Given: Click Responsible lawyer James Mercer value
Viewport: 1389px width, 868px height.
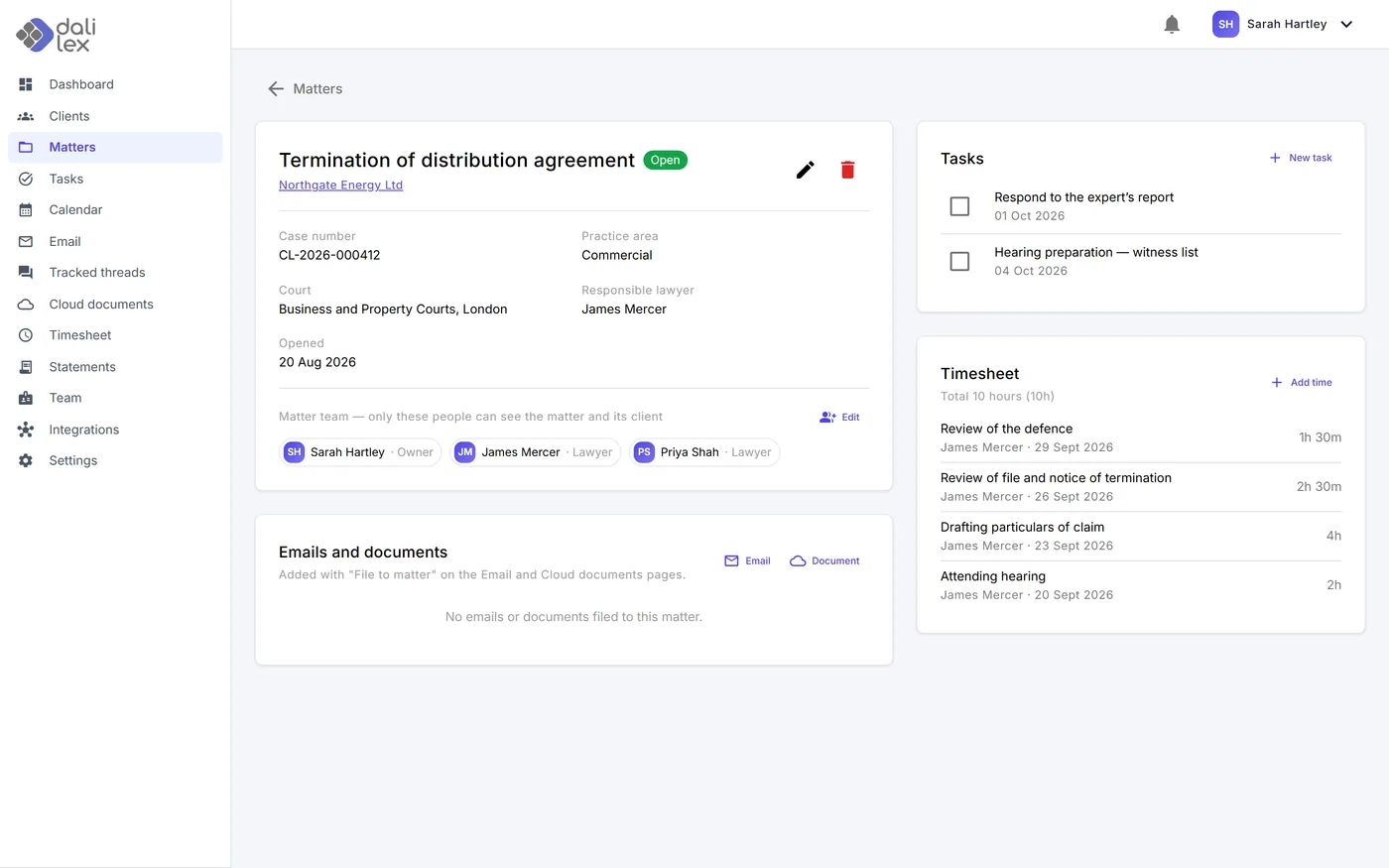Looking at the screenshot, I should 624,310.
